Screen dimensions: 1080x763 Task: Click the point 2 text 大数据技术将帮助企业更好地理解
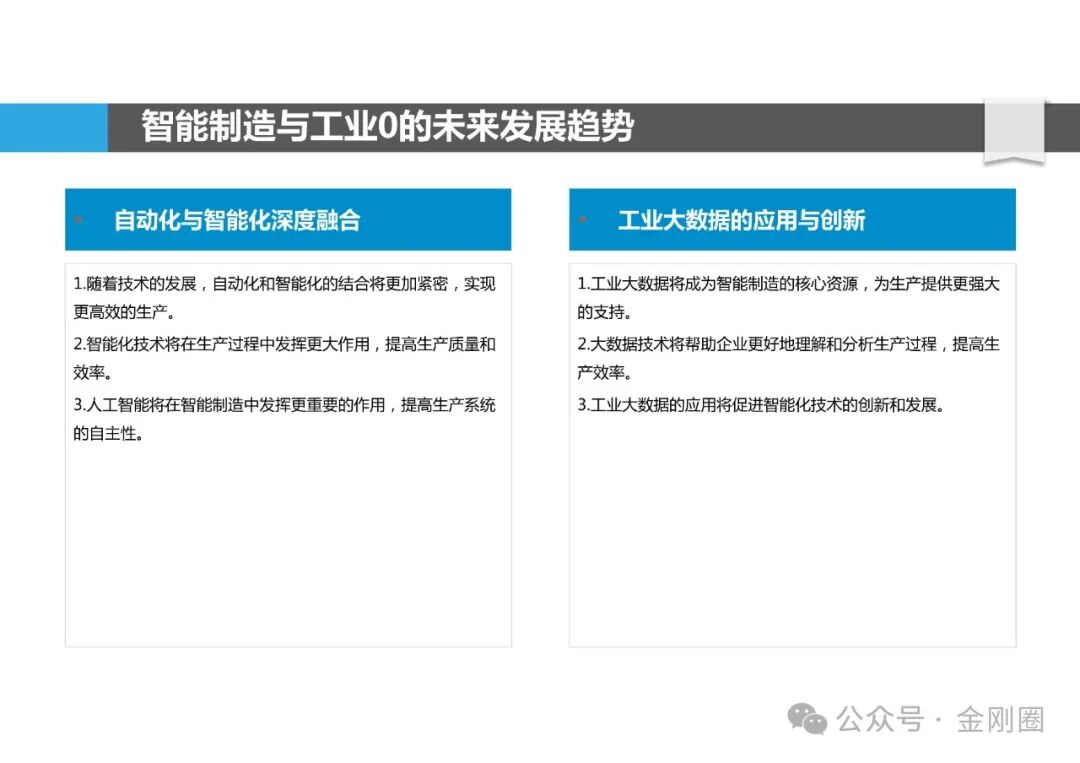click(789, 358)
